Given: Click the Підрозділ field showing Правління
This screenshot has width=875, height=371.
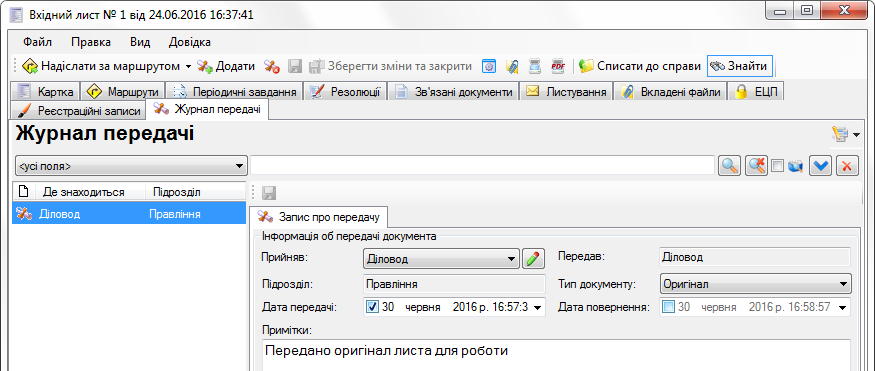Looking at the screenshot, I should (x=454, y=284).
